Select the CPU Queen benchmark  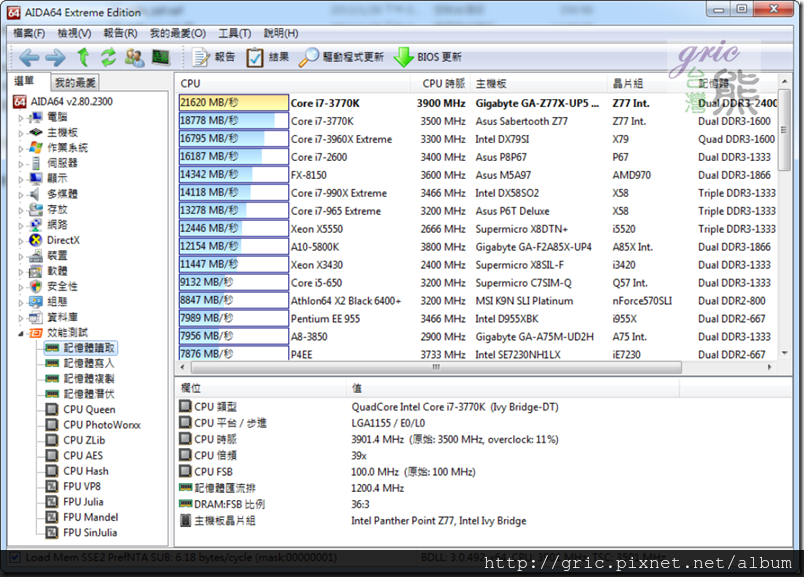point(81,410)
